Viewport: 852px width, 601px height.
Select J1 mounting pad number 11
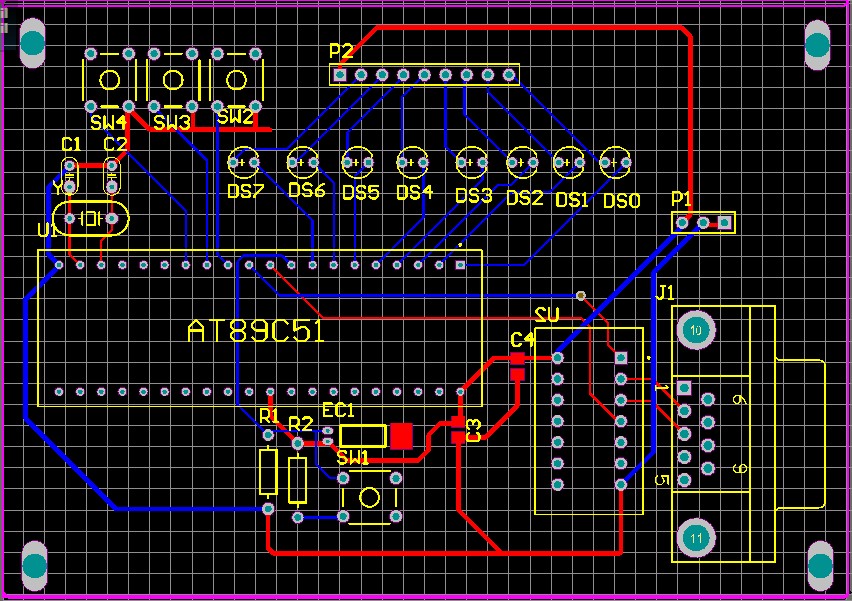tap(696, 538)
